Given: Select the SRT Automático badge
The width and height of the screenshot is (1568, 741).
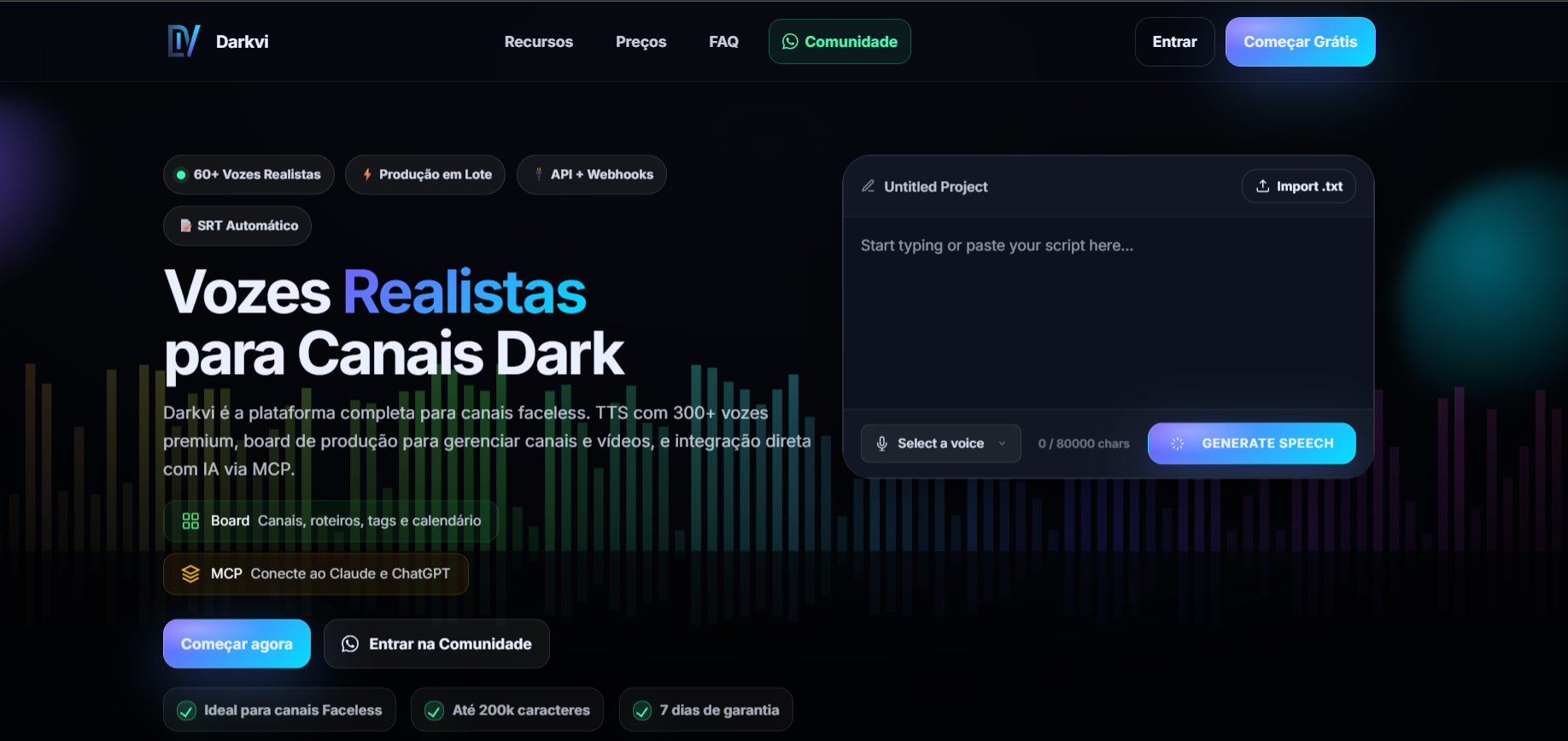Looking at the screenshot, I should (237, 226).
